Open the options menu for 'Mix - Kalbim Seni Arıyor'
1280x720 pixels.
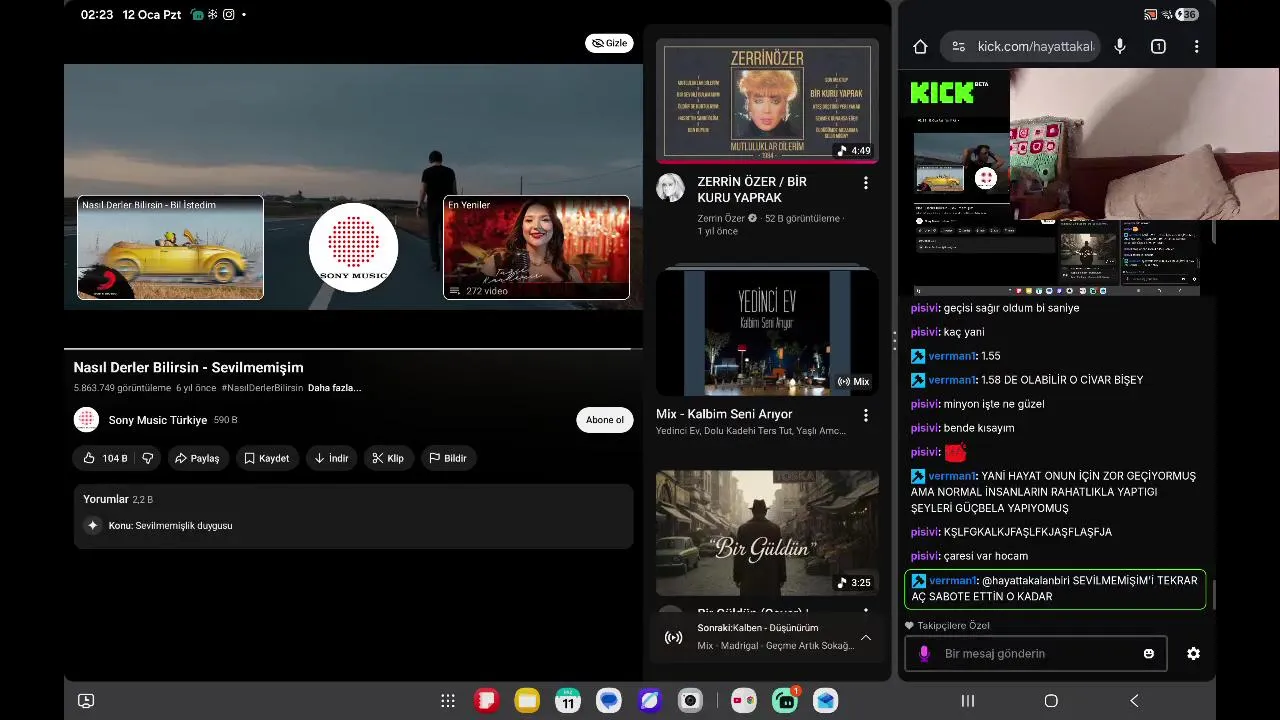(866, 415)
